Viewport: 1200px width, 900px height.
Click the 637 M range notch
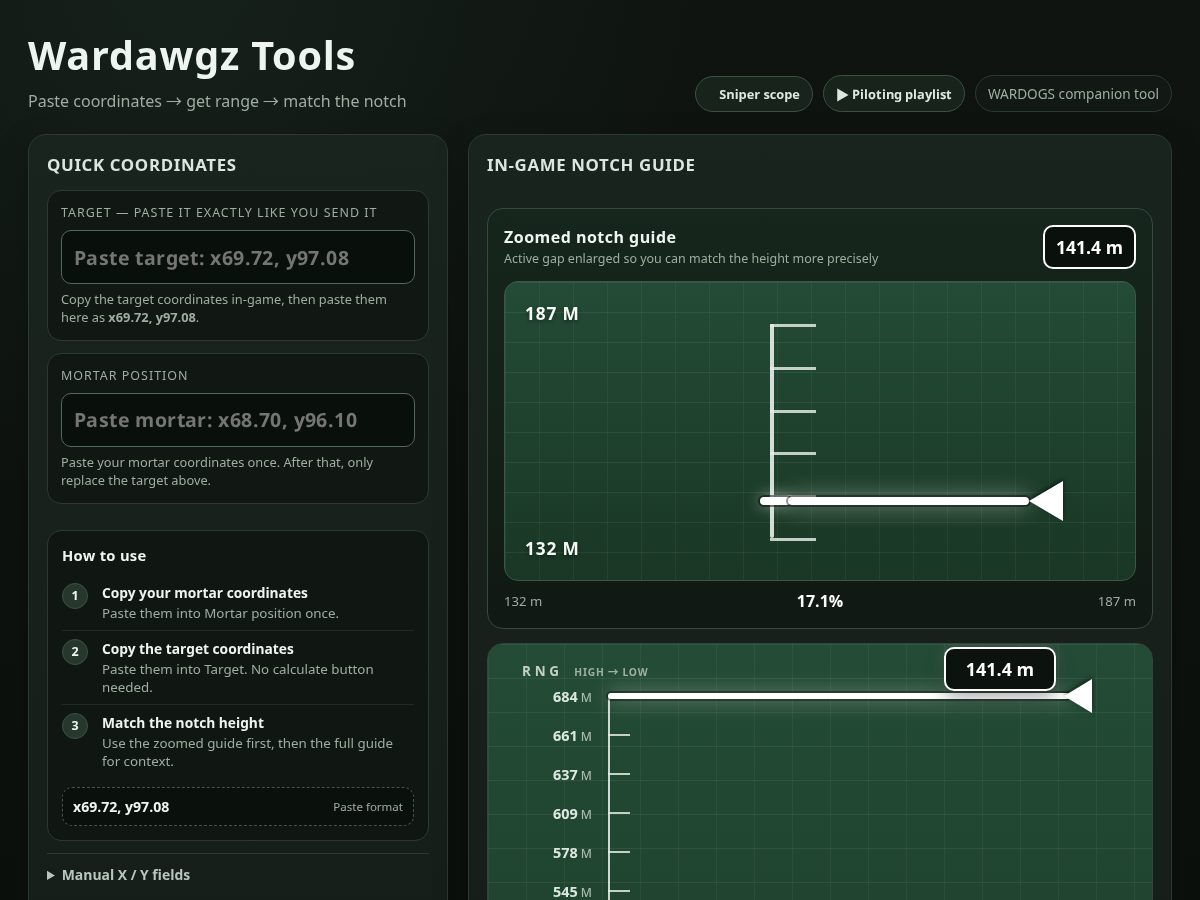572,775
